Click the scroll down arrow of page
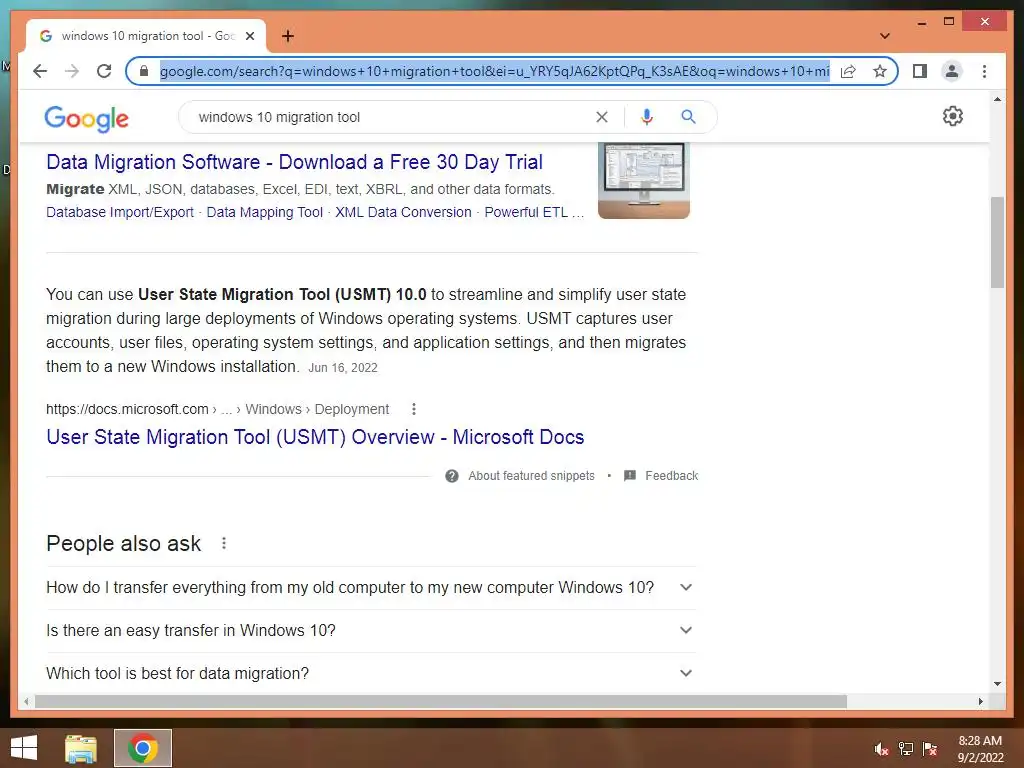 pos(997,684)
